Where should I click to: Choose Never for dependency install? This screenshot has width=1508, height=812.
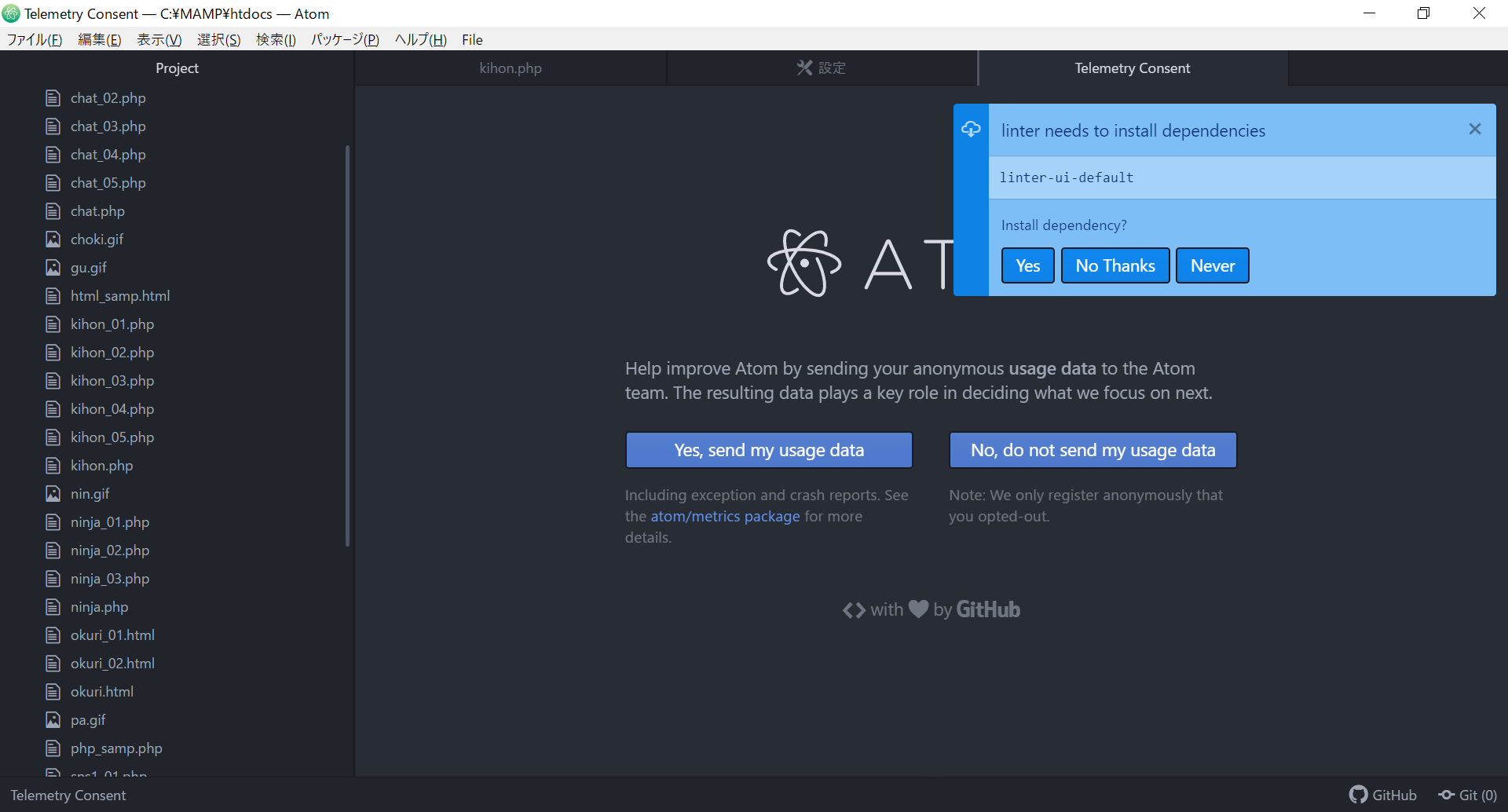tap(1213, 265)
